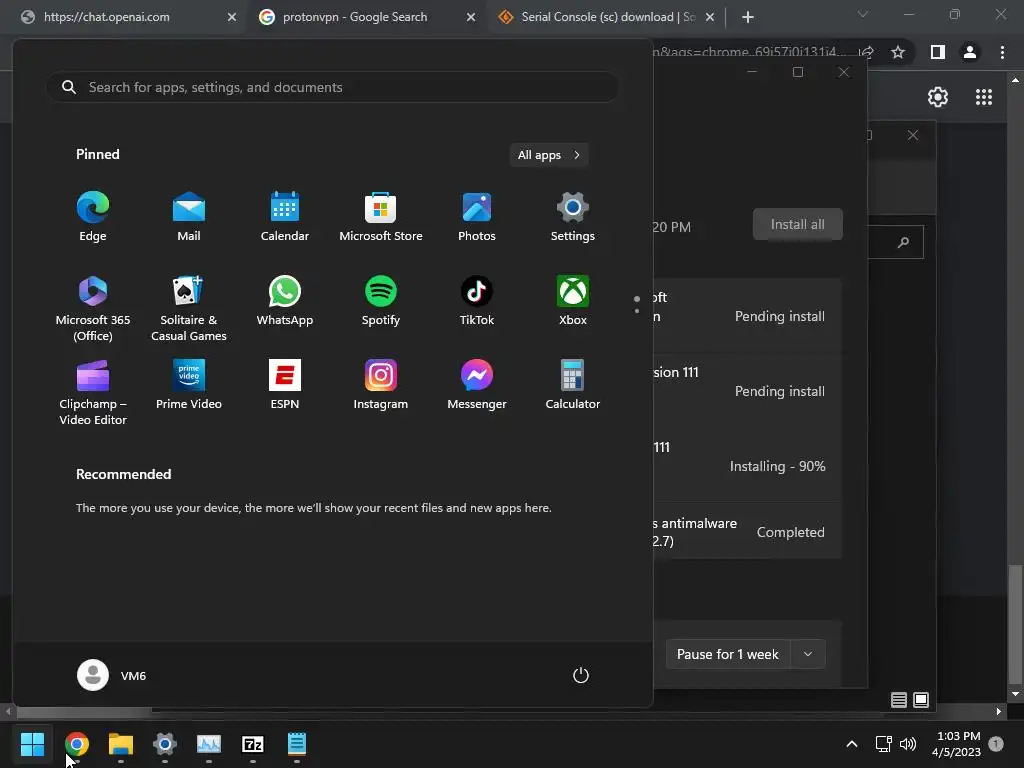Expand the pause duration dropdown arrow
Screen dimensions: 1024x768
pyautogui.click(x=808, y=654)
